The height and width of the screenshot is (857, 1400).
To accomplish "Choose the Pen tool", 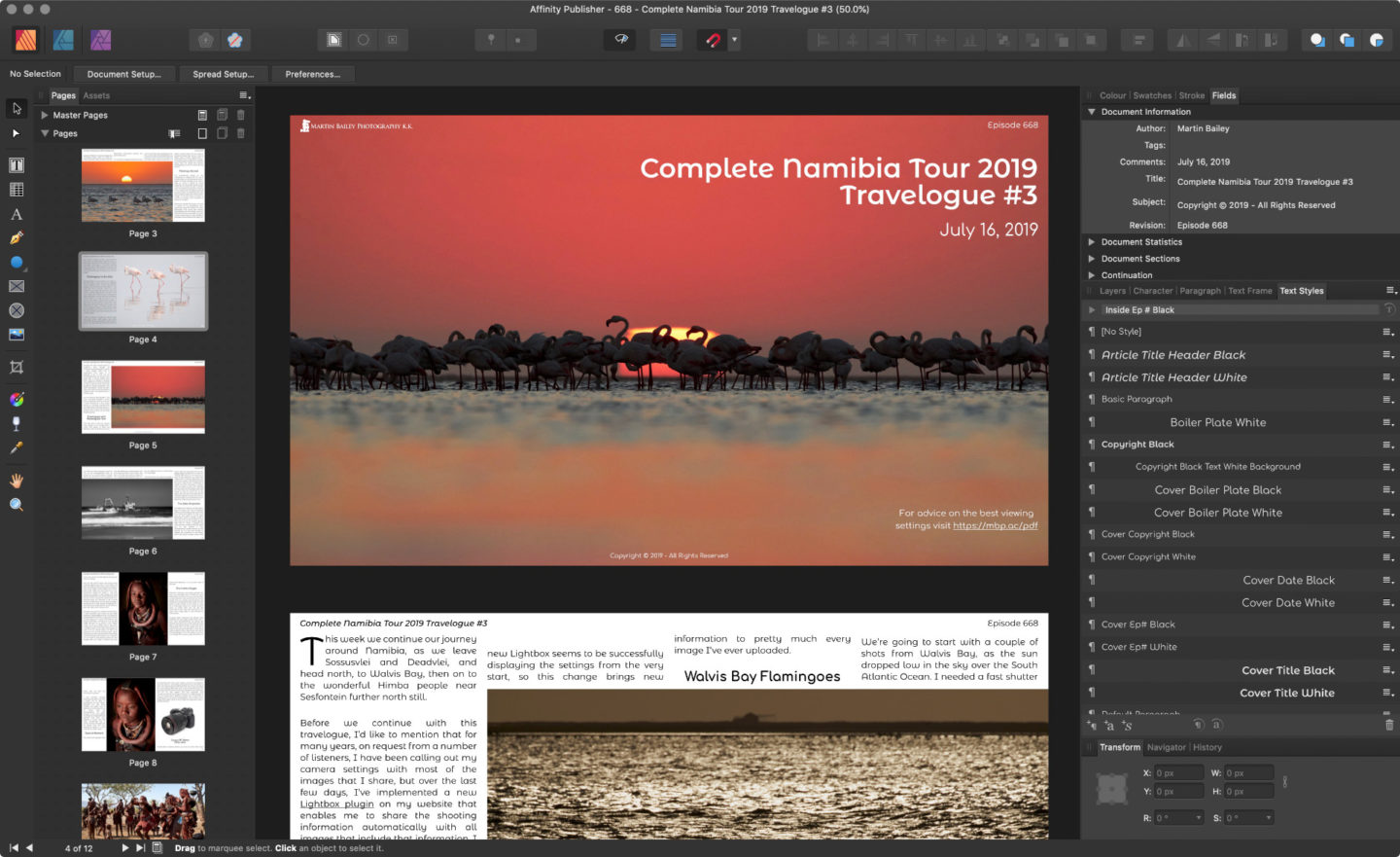I will pyautogui.click(x=17, y=238).
